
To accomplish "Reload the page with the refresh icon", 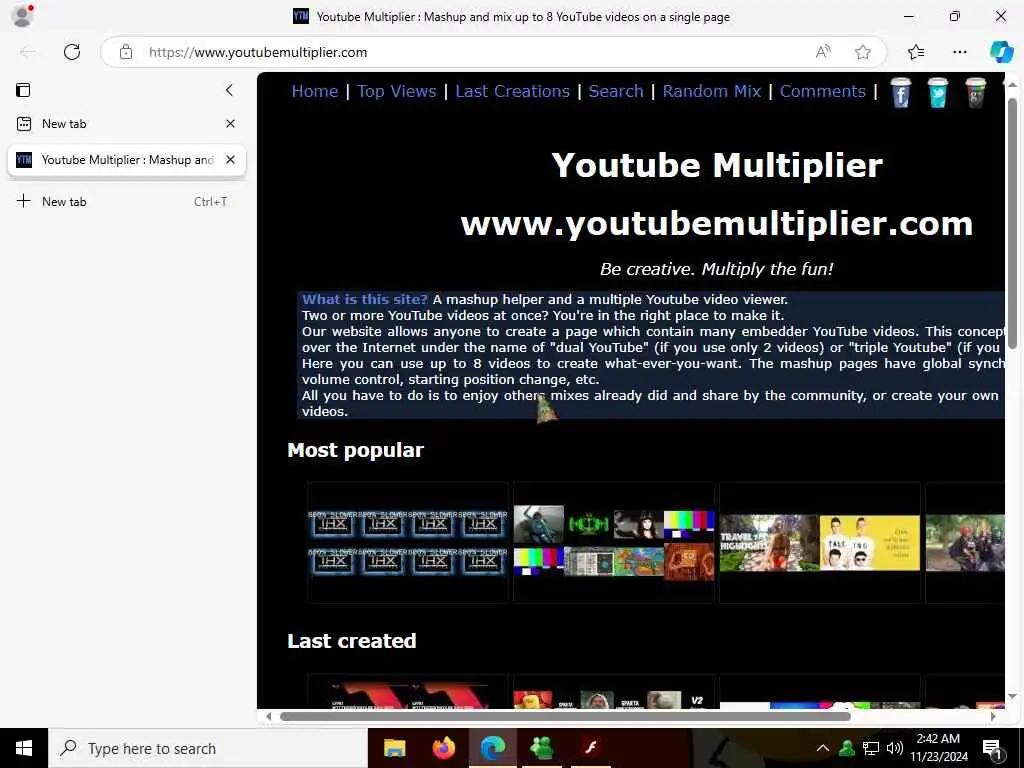I will (x=72, y=52).
